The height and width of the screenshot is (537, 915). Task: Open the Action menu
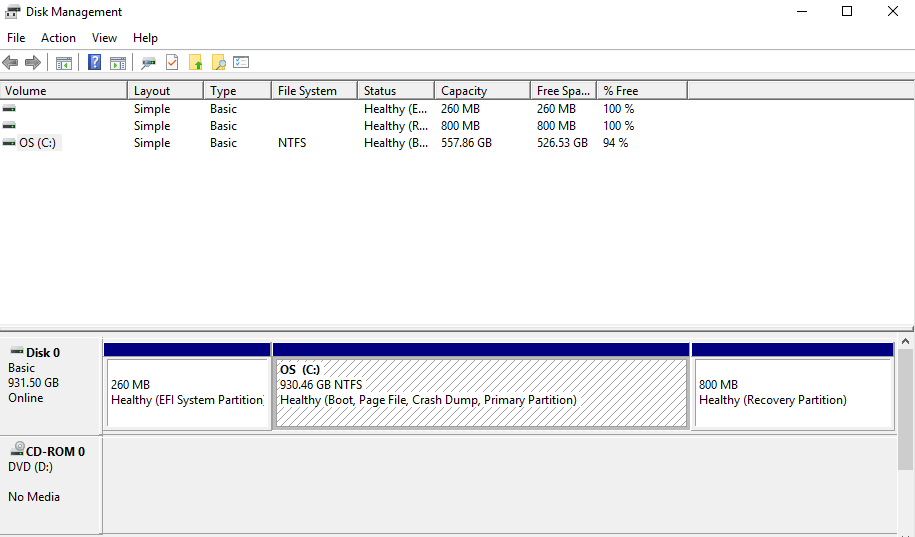click(x=58, y=38)
